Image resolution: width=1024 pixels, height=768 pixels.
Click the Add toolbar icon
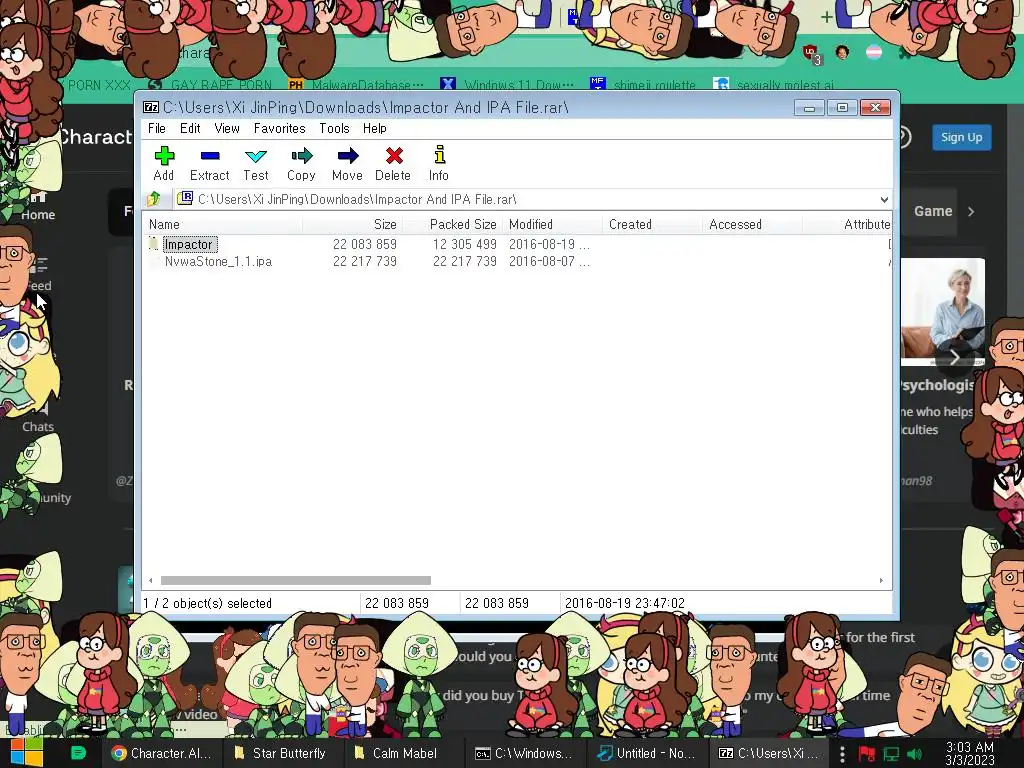click(x=163, y=163)
